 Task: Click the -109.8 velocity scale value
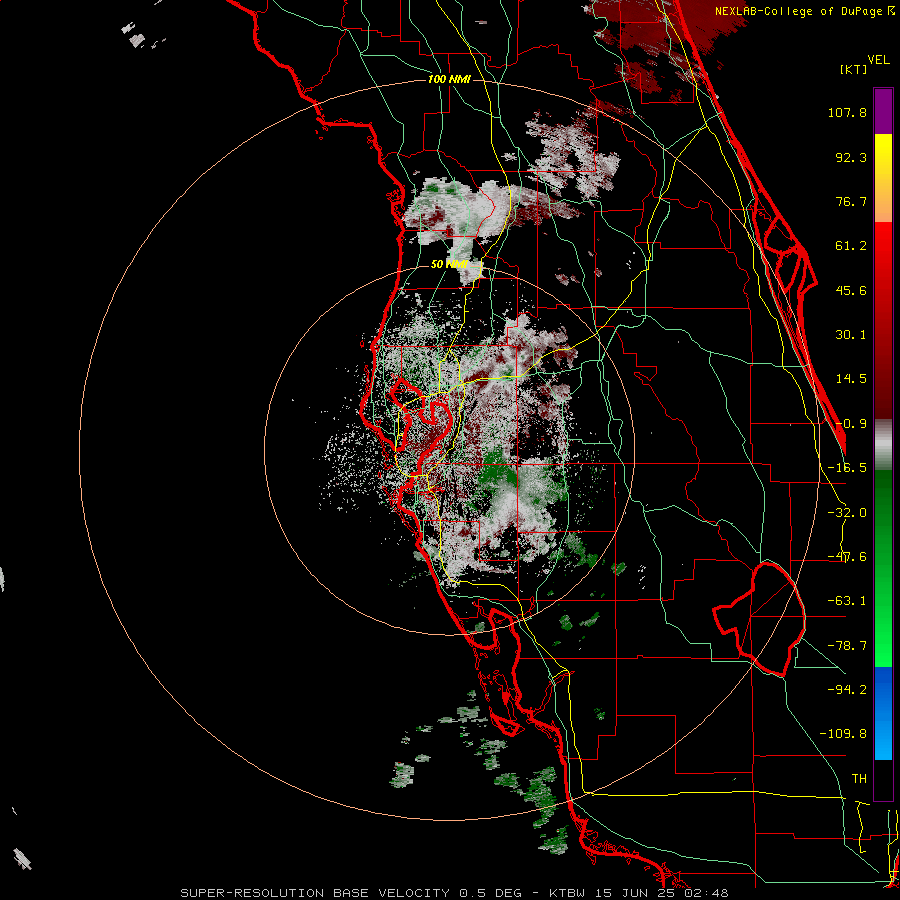pos(844,734)
